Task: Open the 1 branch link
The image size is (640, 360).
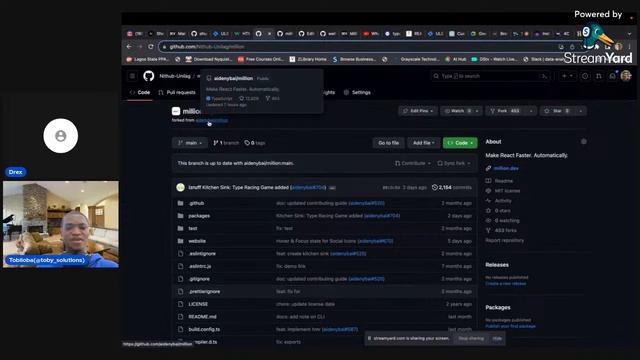Action: point(226,143)
